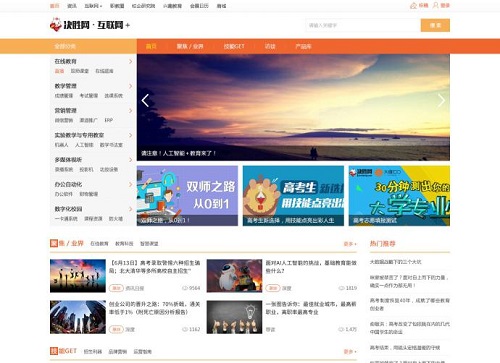The height and width of the screenshot is (363, 500).
Task: Click the house icon at top right
Action: (413, 5)
